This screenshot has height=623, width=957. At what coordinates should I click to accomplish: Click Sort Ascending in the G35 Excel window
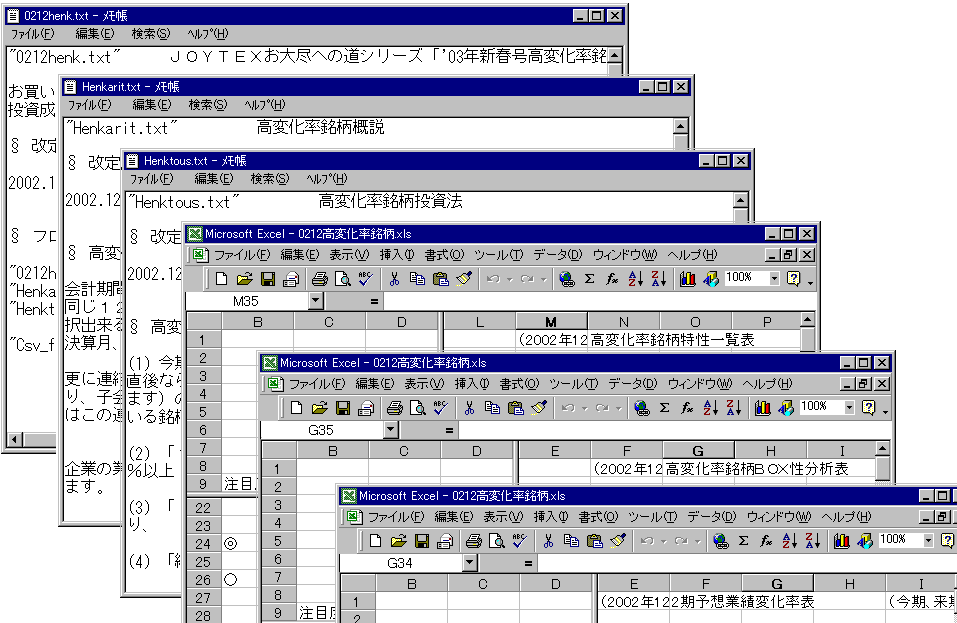[x=710, y=408]
